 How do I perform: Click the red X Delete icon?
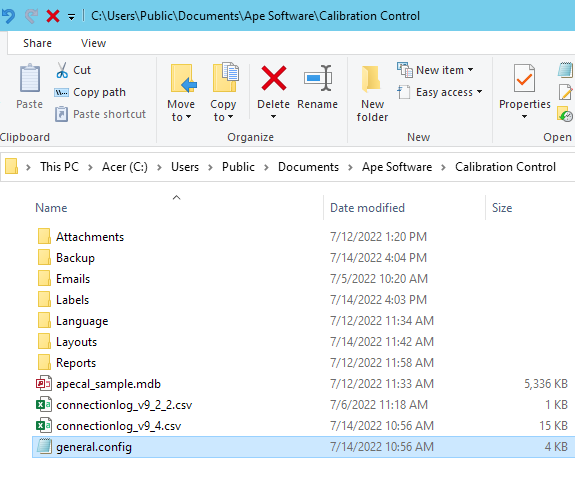tap(274, 78)
